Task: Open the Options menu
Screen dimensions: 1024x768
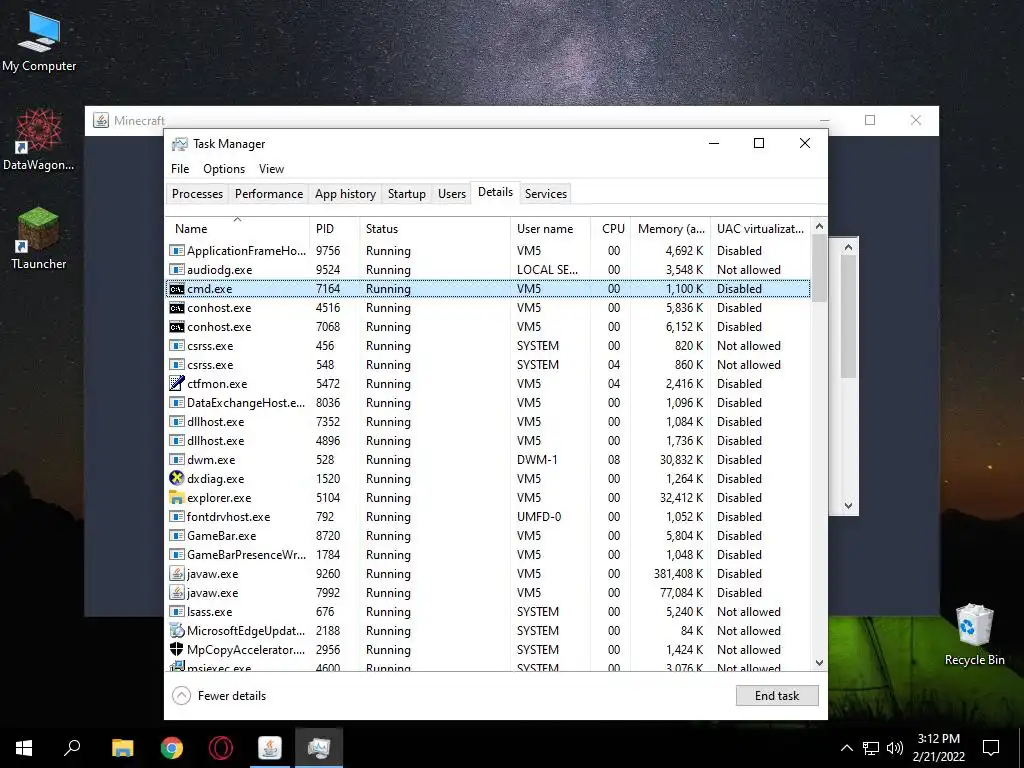Action: 224,168
